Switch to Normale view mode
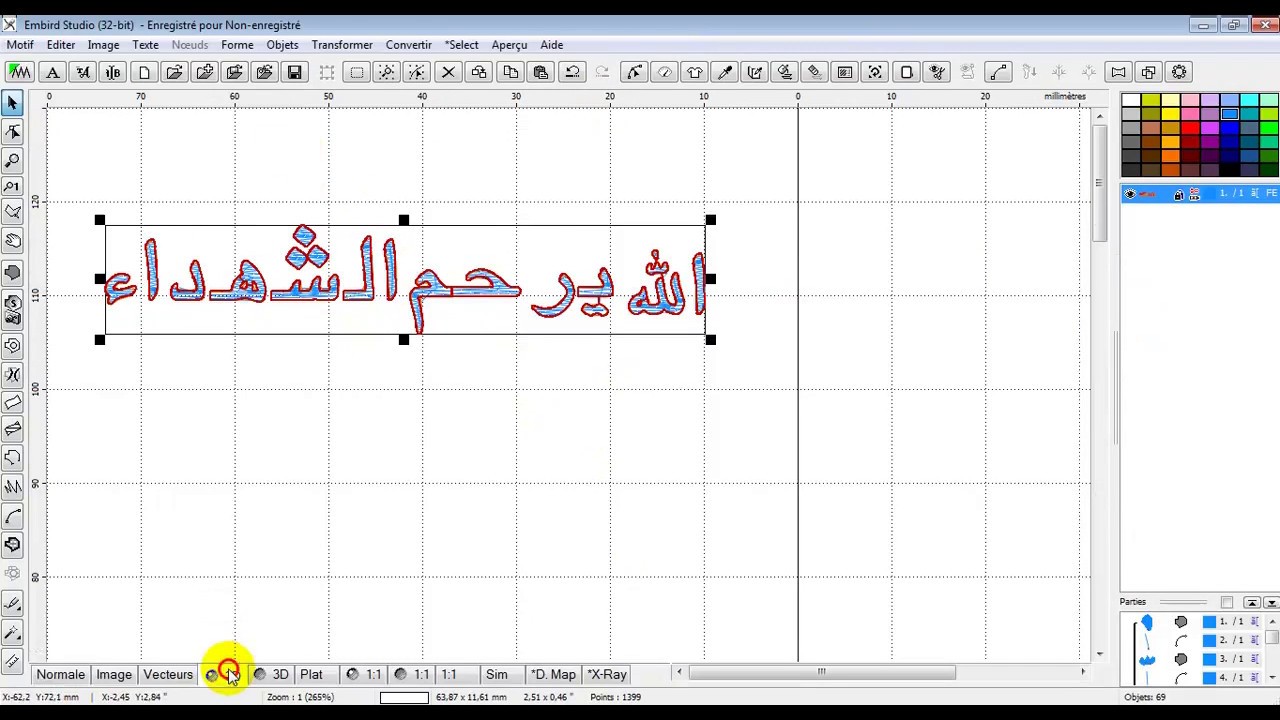This screenshot has width=1280, height=720. point(60,674)
